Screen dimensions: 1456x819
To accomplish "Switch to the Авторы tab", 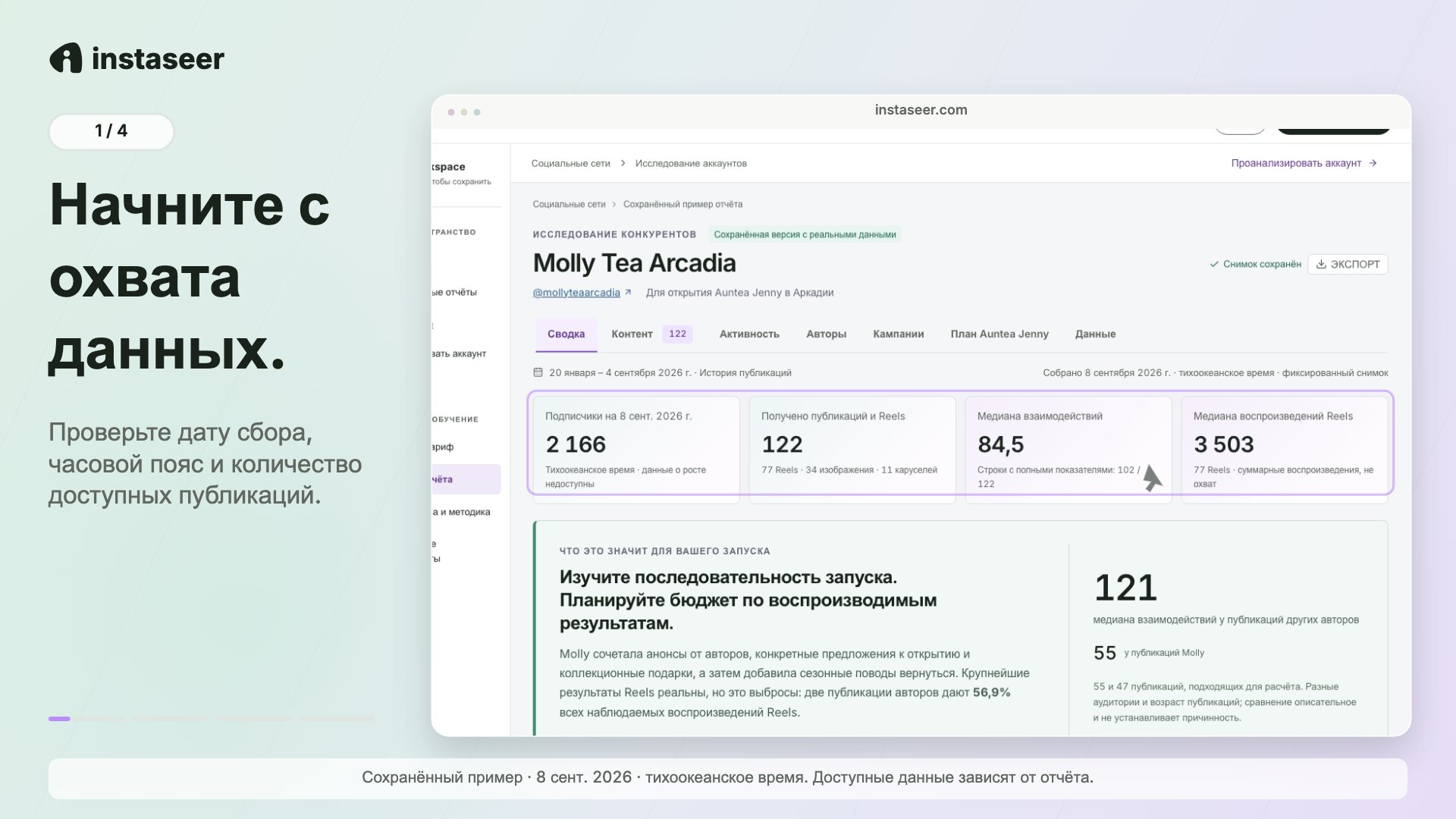I will tap(826, 334).
